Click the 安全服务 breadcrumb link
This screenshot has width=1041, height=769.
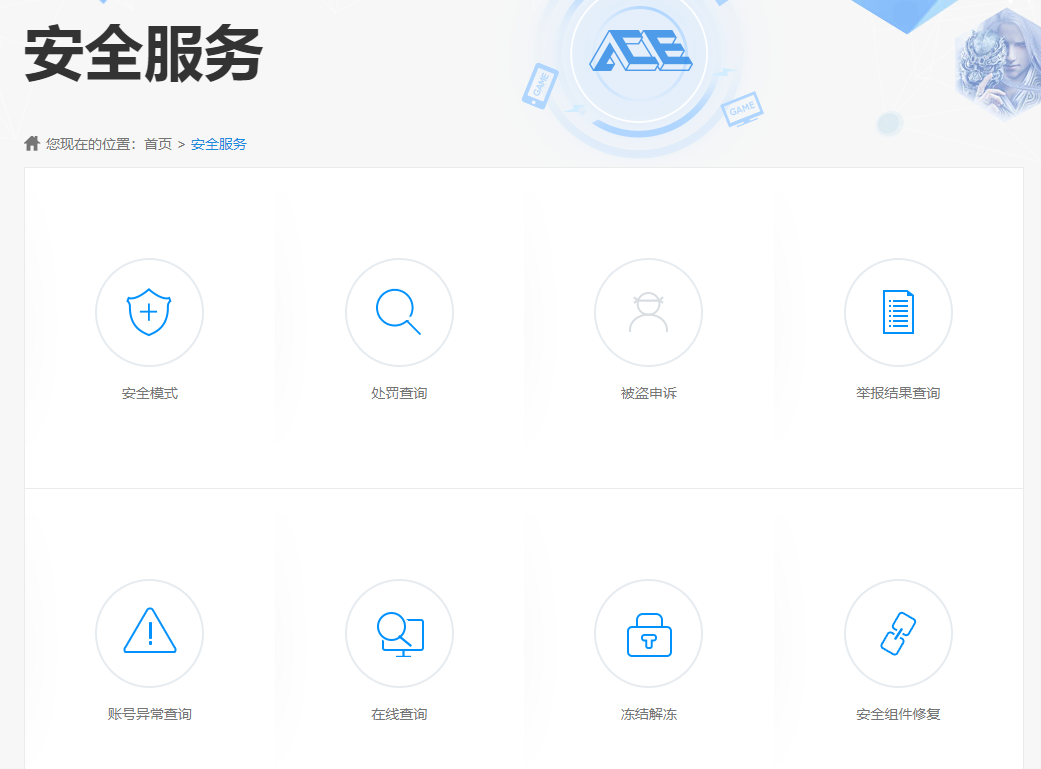tap(218, 144)
